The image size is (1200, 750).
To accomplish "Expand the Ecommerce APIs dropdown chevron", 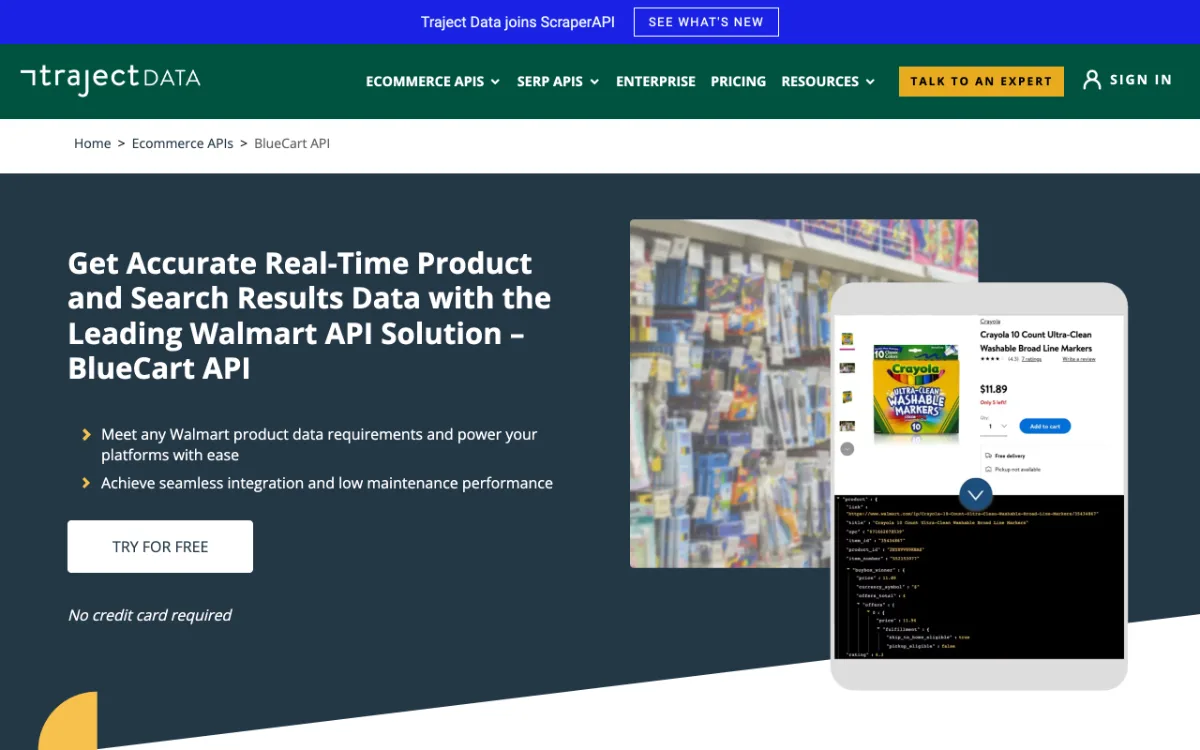I will click(x=495, y=82).
